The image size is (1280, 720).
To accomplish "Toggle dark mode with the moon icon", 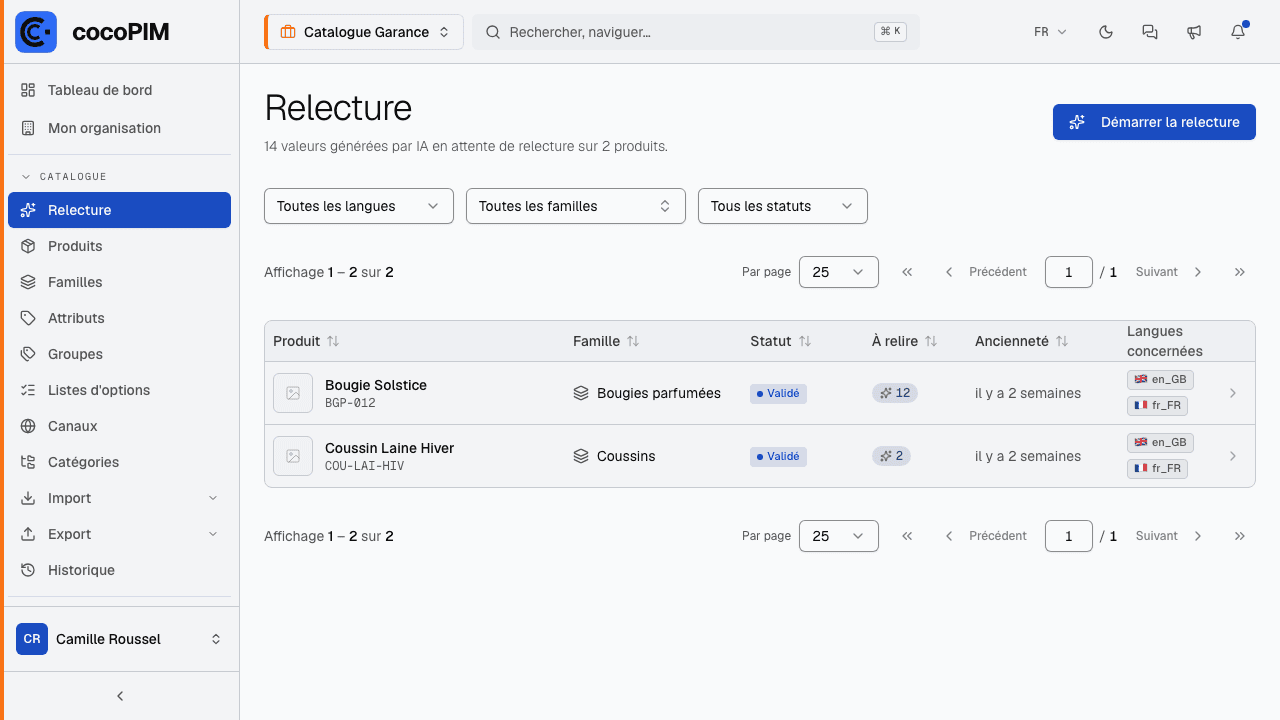I will pos(1106,32).
